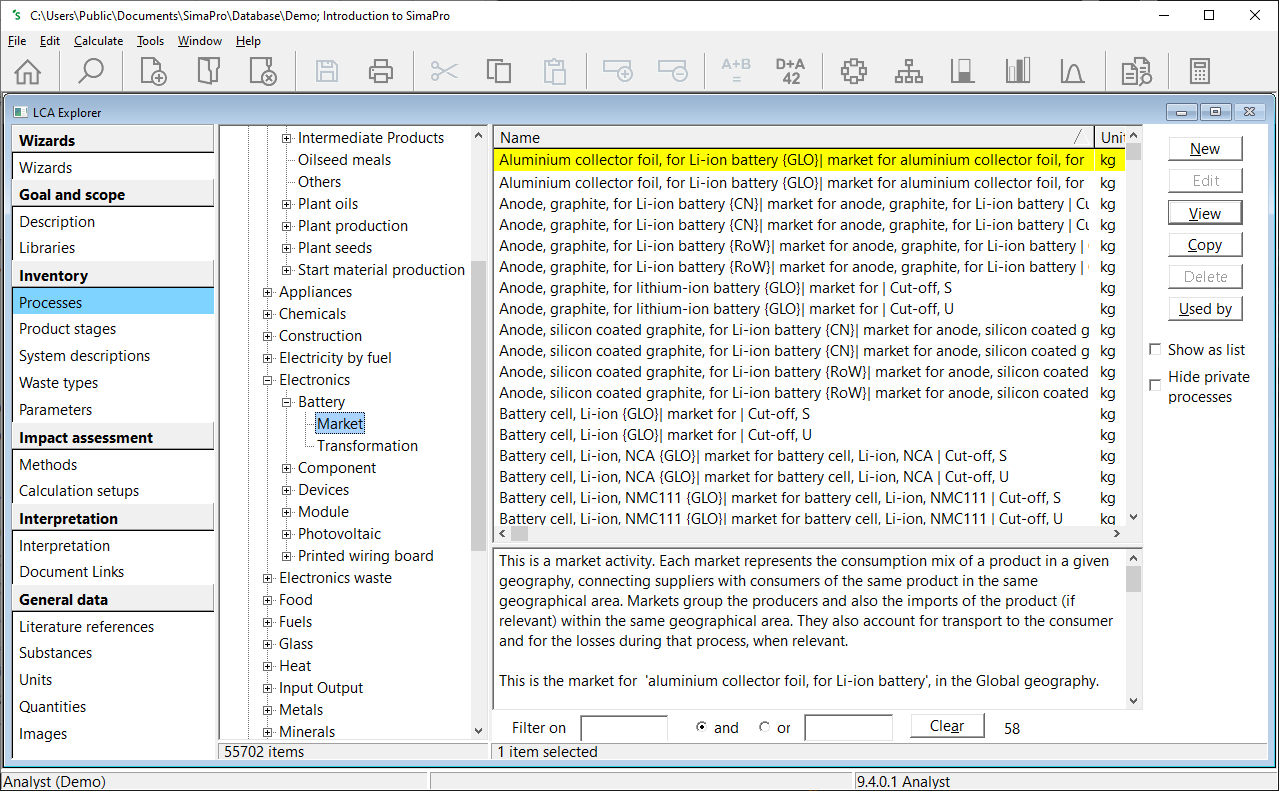
Task: Click the LCA Explorer window restore icon
Action: 1215,112
